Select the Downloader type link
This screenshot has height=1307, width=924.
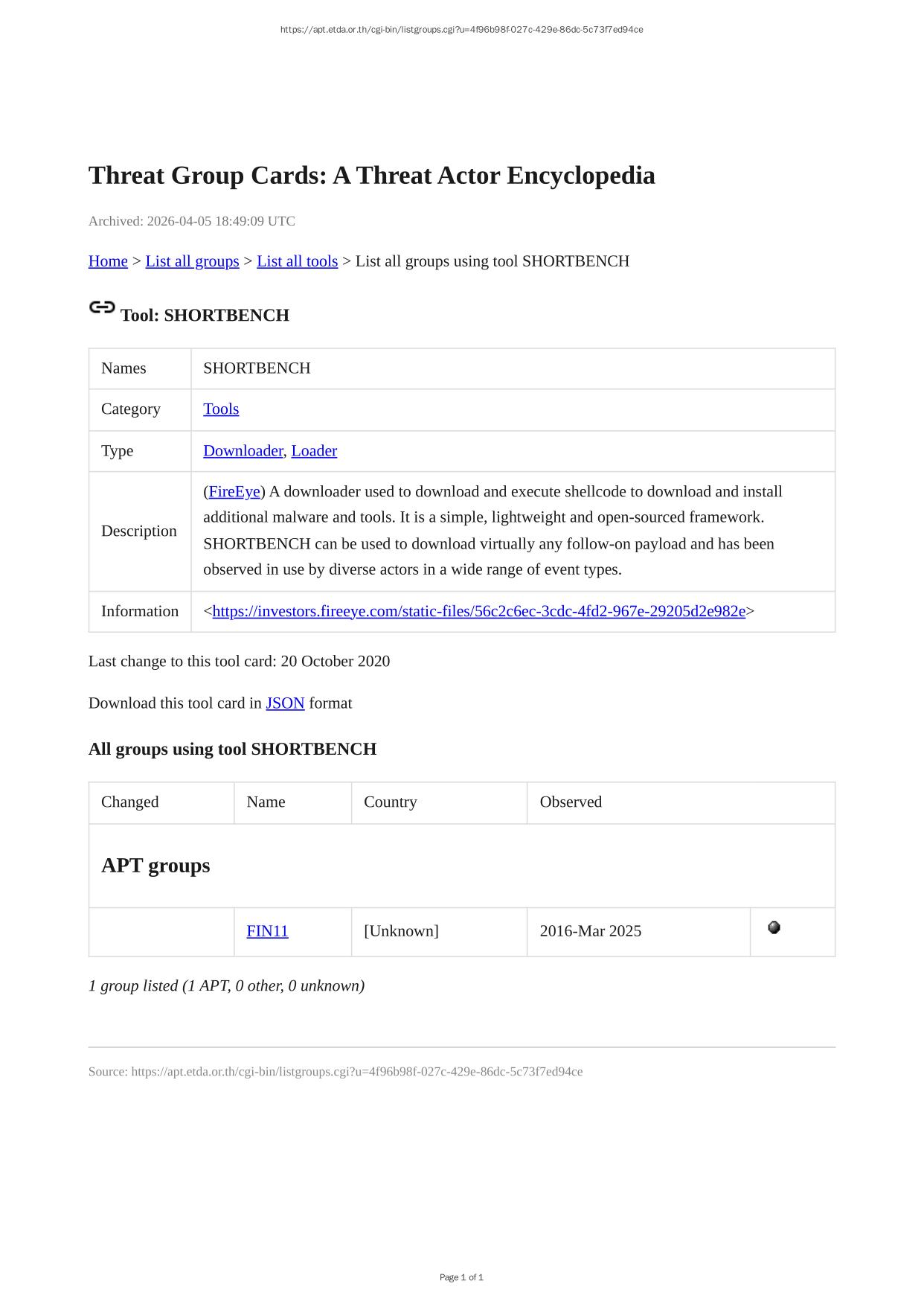point(243,451)
